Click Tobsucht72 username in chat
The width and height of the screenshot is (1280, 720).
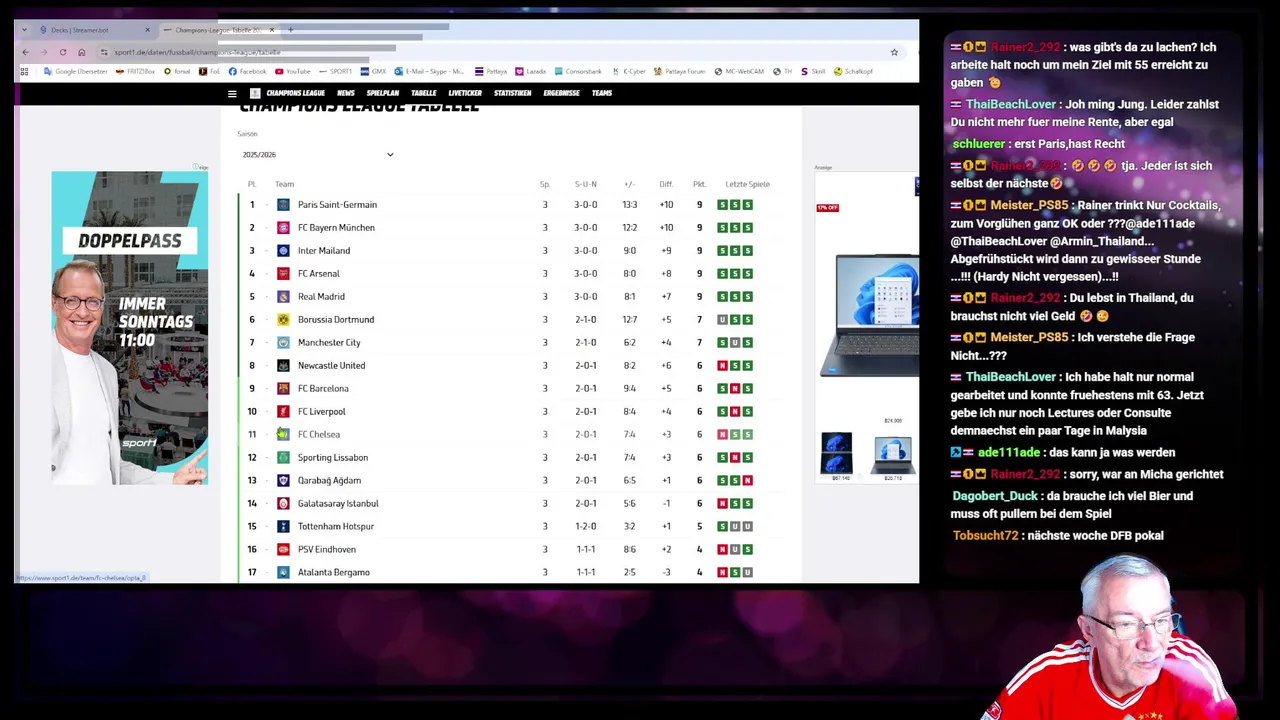click(x=985, y=535)
